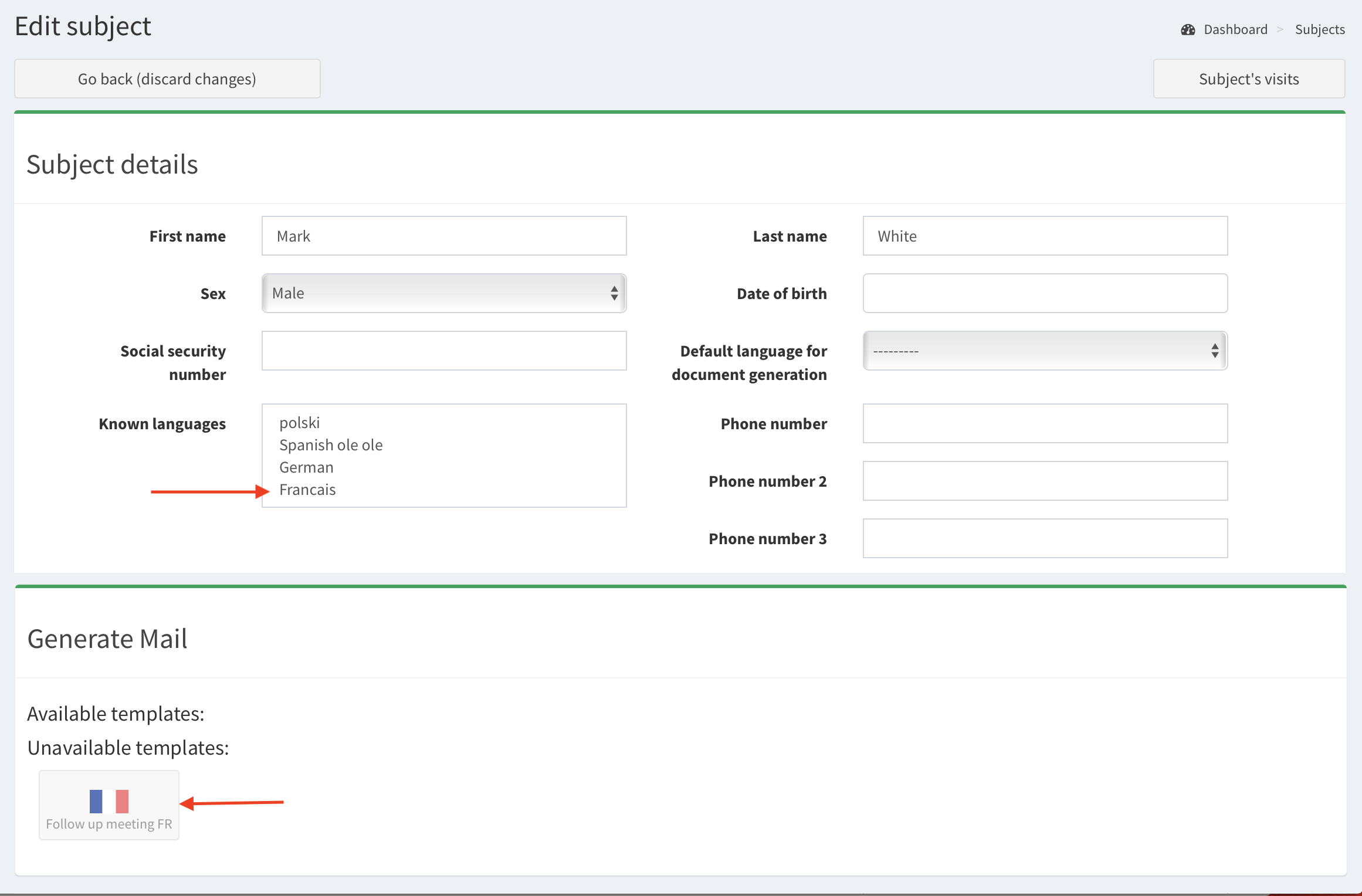Click the Phone number 3 field

(x=1045, y=538)
